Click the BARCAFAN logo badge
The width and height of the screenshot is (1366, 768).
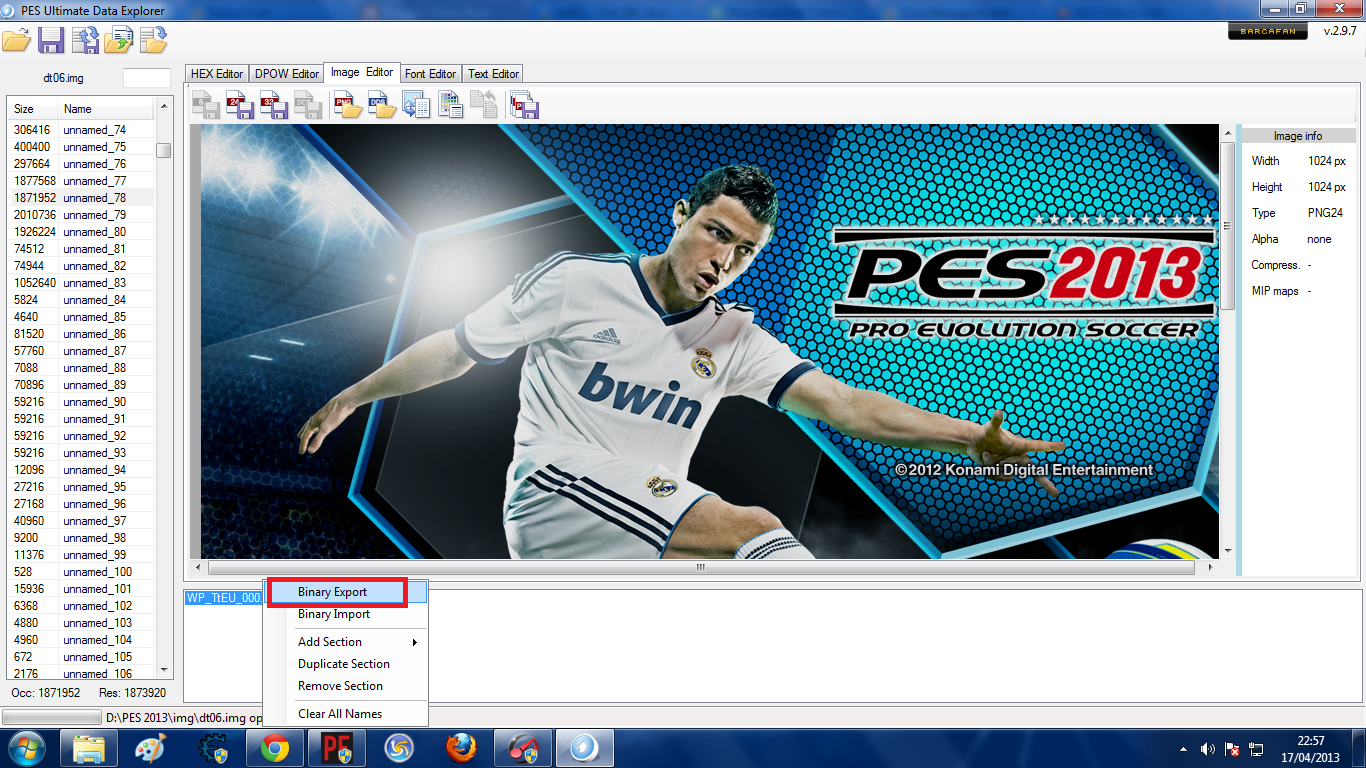[x=1268, y=32]
